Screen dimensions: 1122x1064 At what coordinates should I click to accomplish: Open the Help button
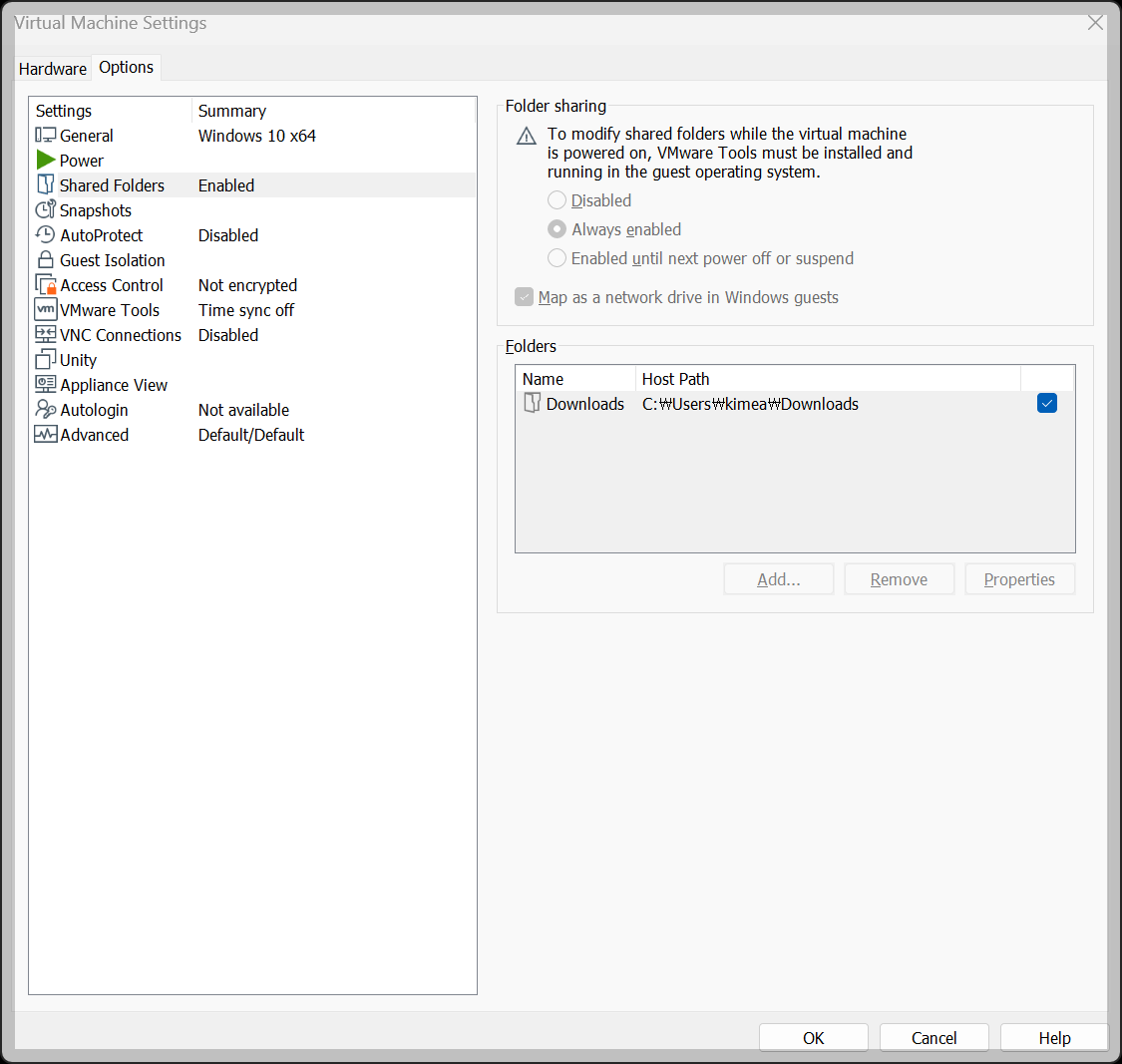pyautogui.click(x=1054, y=1037)
